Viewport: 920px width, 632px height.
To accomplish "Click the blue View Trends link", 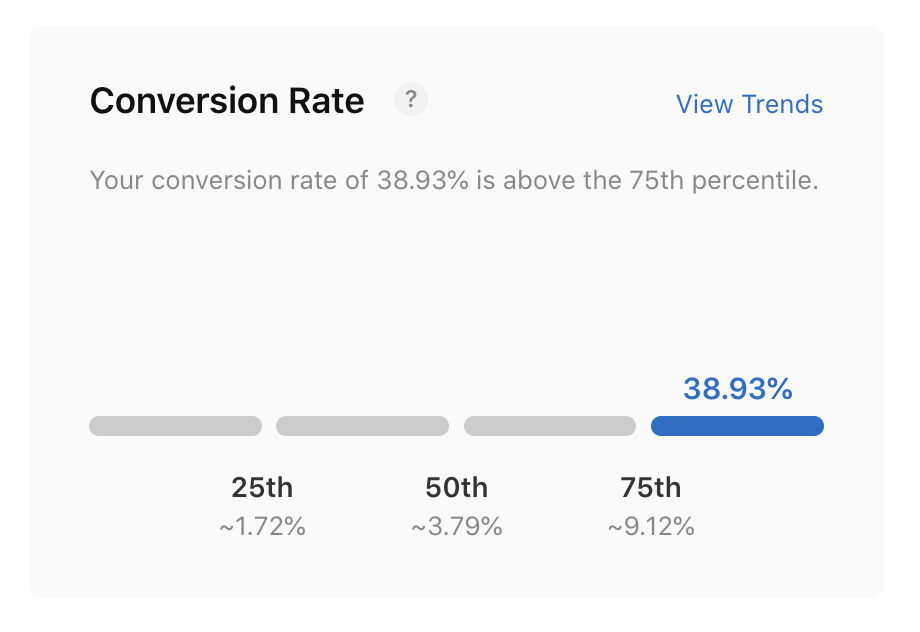I will [749, 104].
